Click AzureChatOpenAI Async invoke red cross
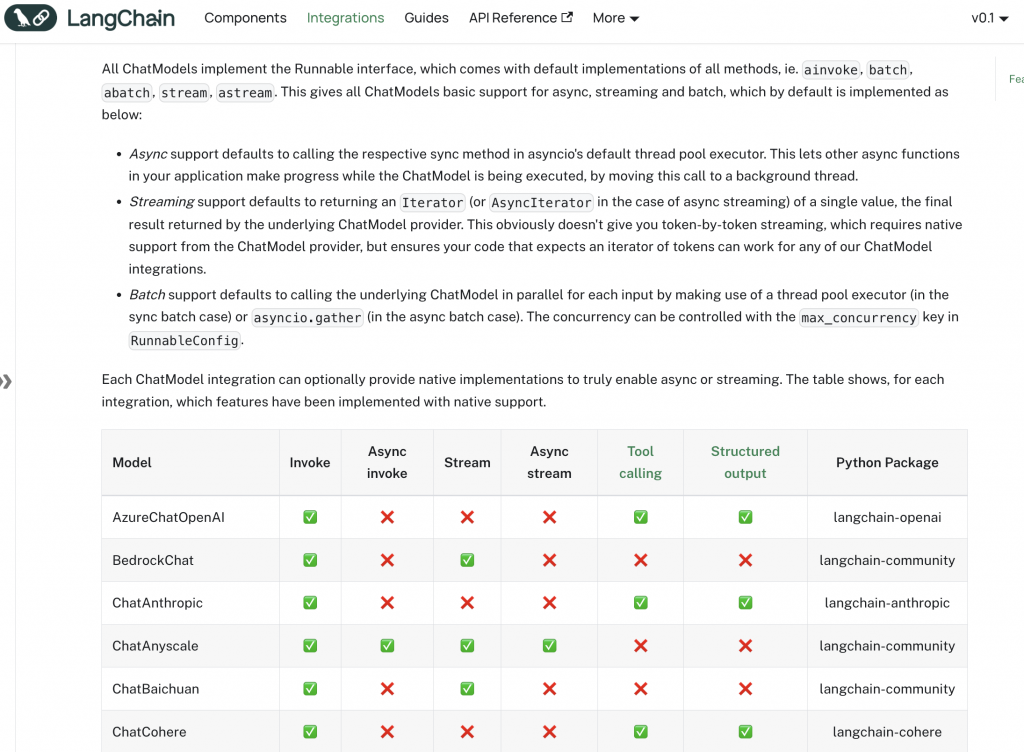1024x752 pixels. coord(387,517)
